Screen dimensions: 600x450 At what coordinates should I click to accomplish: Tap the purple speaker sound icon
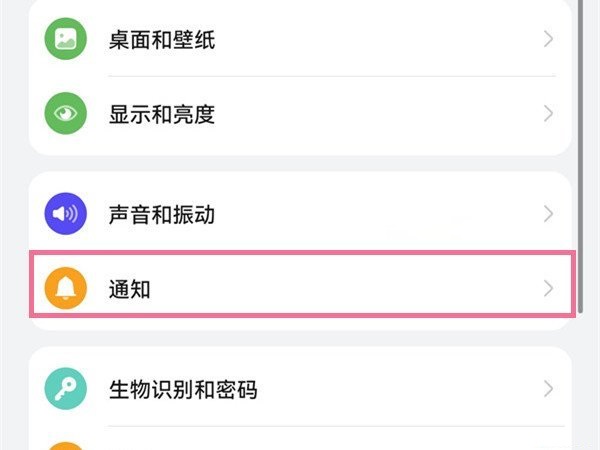[67, 214]
